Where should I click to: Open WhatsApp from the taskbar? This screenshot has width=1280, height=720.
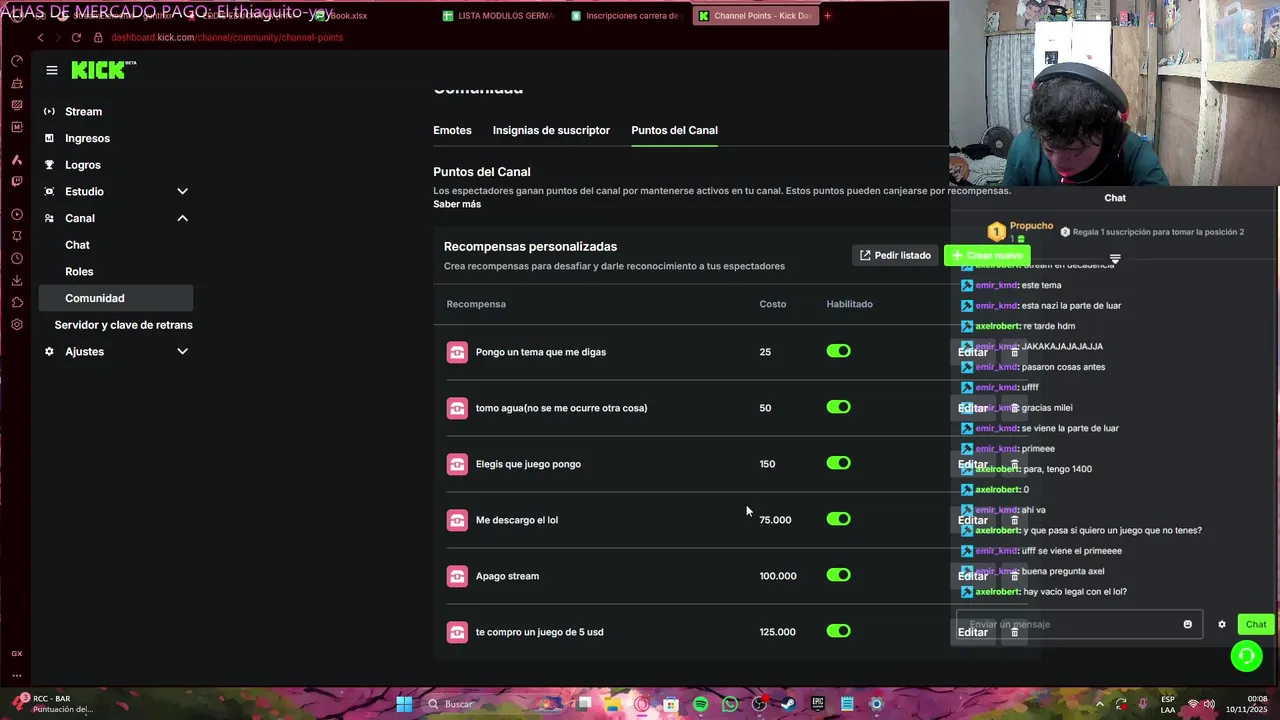click(x=730, y=704)
